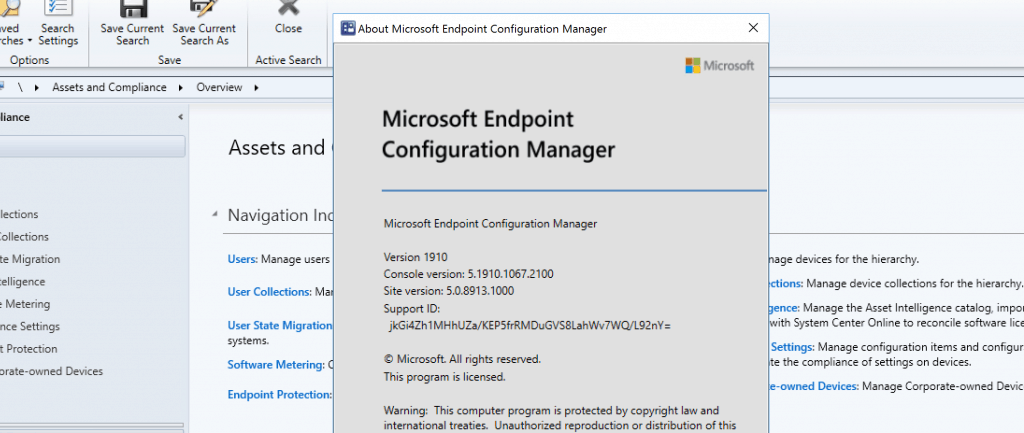Click the Version 1910 text
The width and height of the screenshot is (1024, 433).
pyautogui.click(x=415, y=257)
